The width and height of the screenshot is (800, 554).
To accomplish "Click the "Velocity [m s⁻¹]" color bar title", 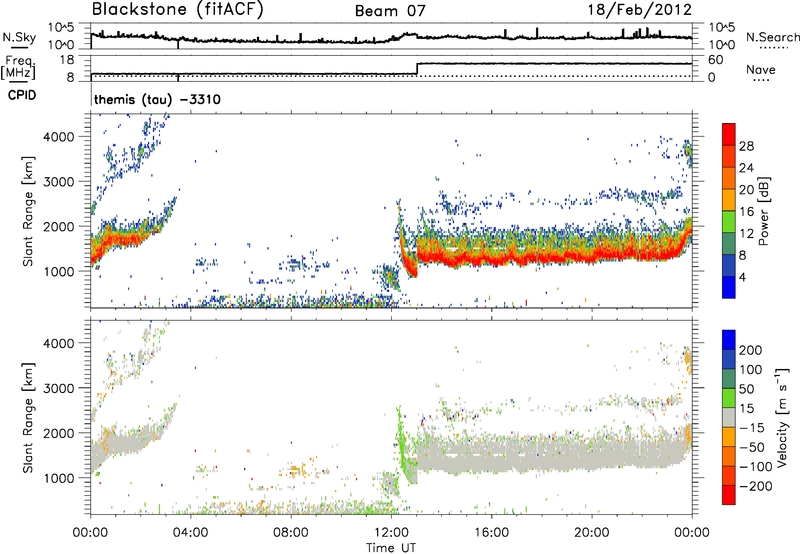I will coord(782,417).
